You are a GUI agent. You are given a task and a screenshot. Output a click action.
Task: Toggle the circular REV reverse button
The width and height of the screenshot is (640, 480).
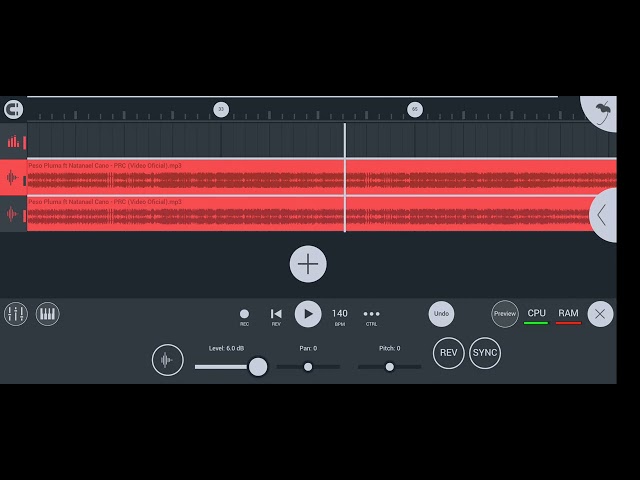[x=449, y=353]
